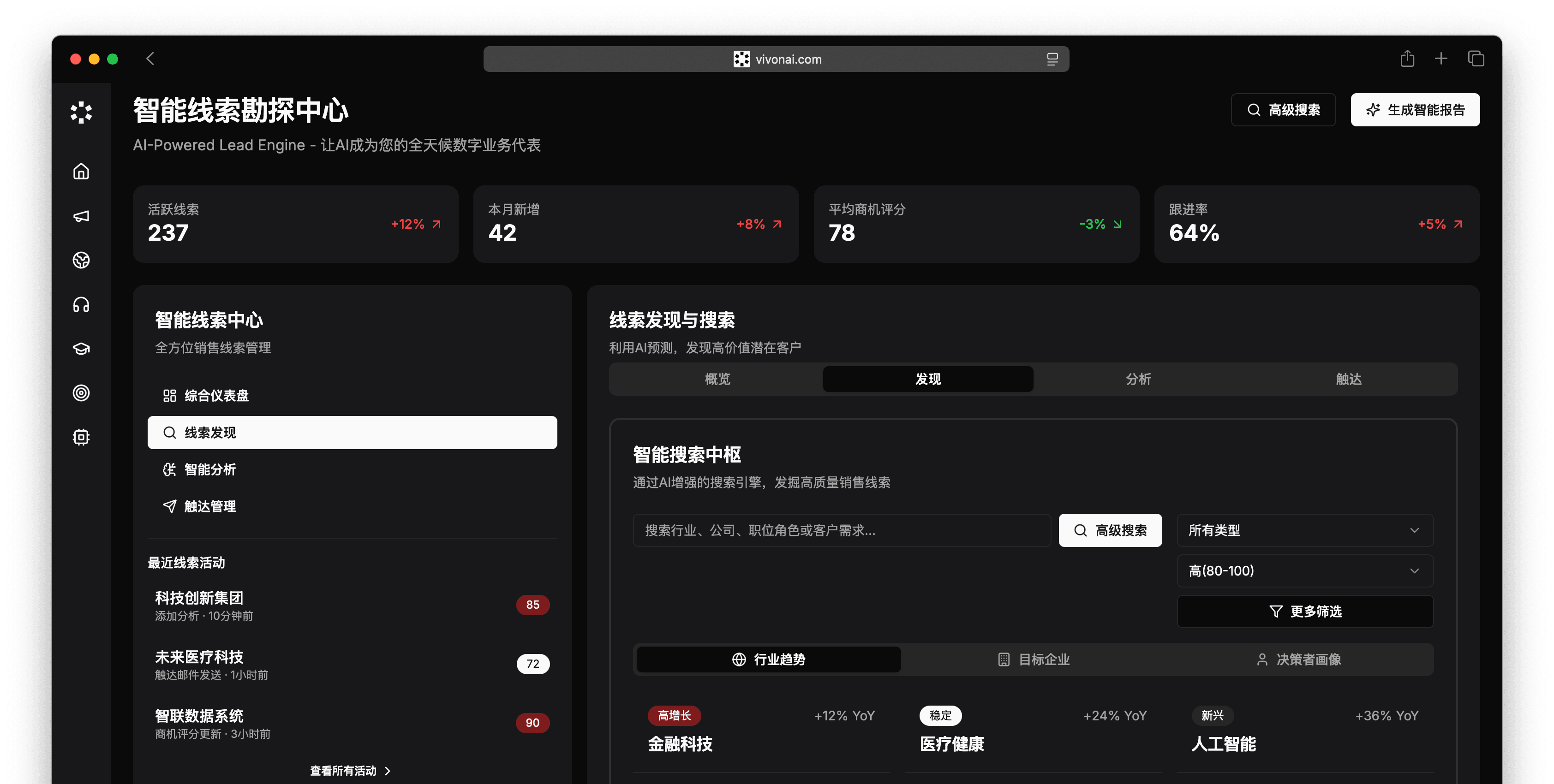Expand 查看所有活动 link chevron
Image resolution: width=1554 pixels, height=784 pixels.
tap(387, 771)
